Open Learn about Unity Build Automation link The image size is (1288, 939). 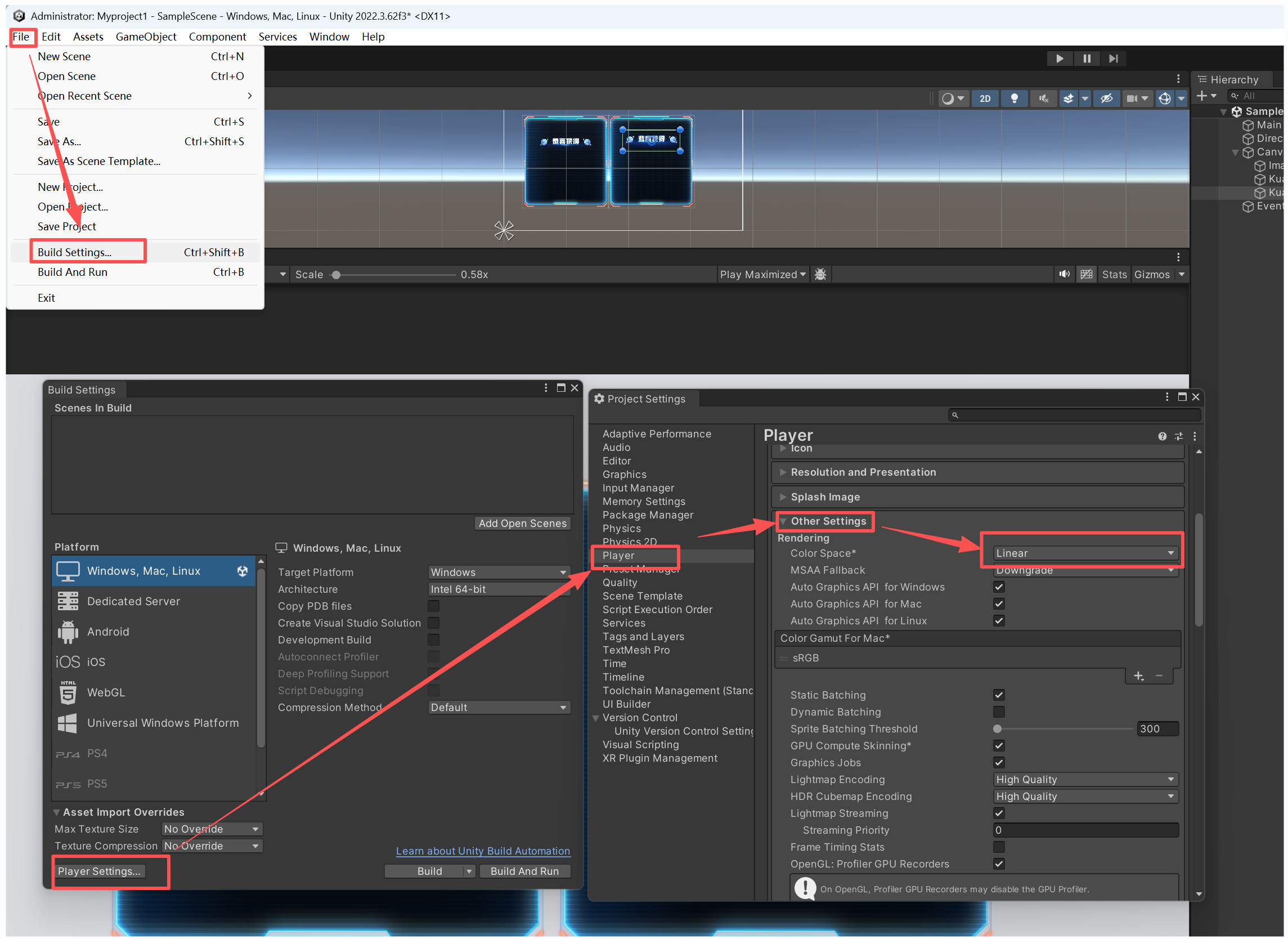(x=482, y=850)
